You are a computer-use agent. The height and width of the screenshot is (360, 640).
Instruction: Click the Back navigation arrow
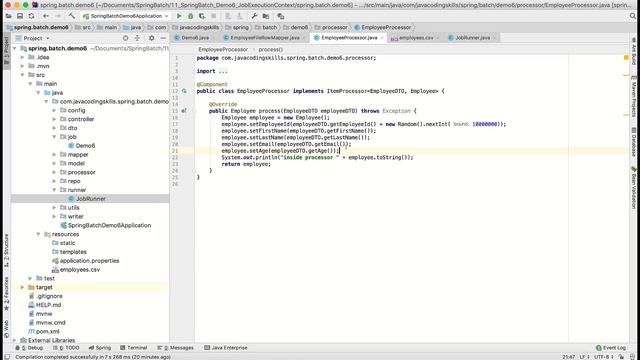click(x=46, y=16)
